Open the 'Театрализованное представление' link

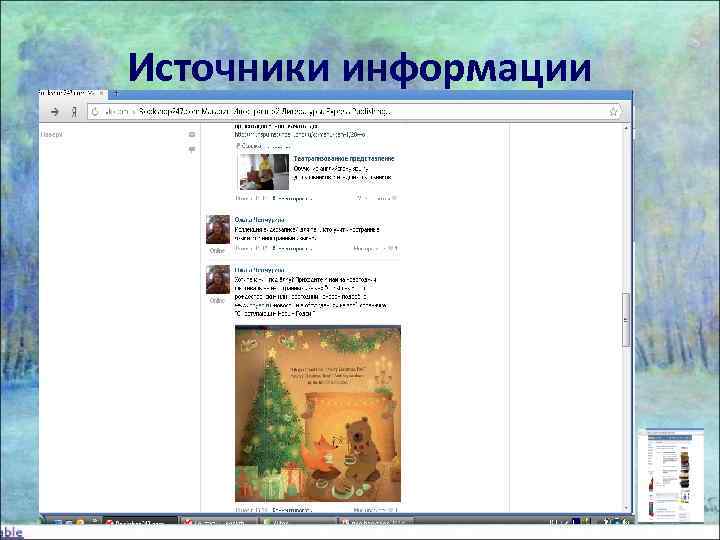pos(343,158)
